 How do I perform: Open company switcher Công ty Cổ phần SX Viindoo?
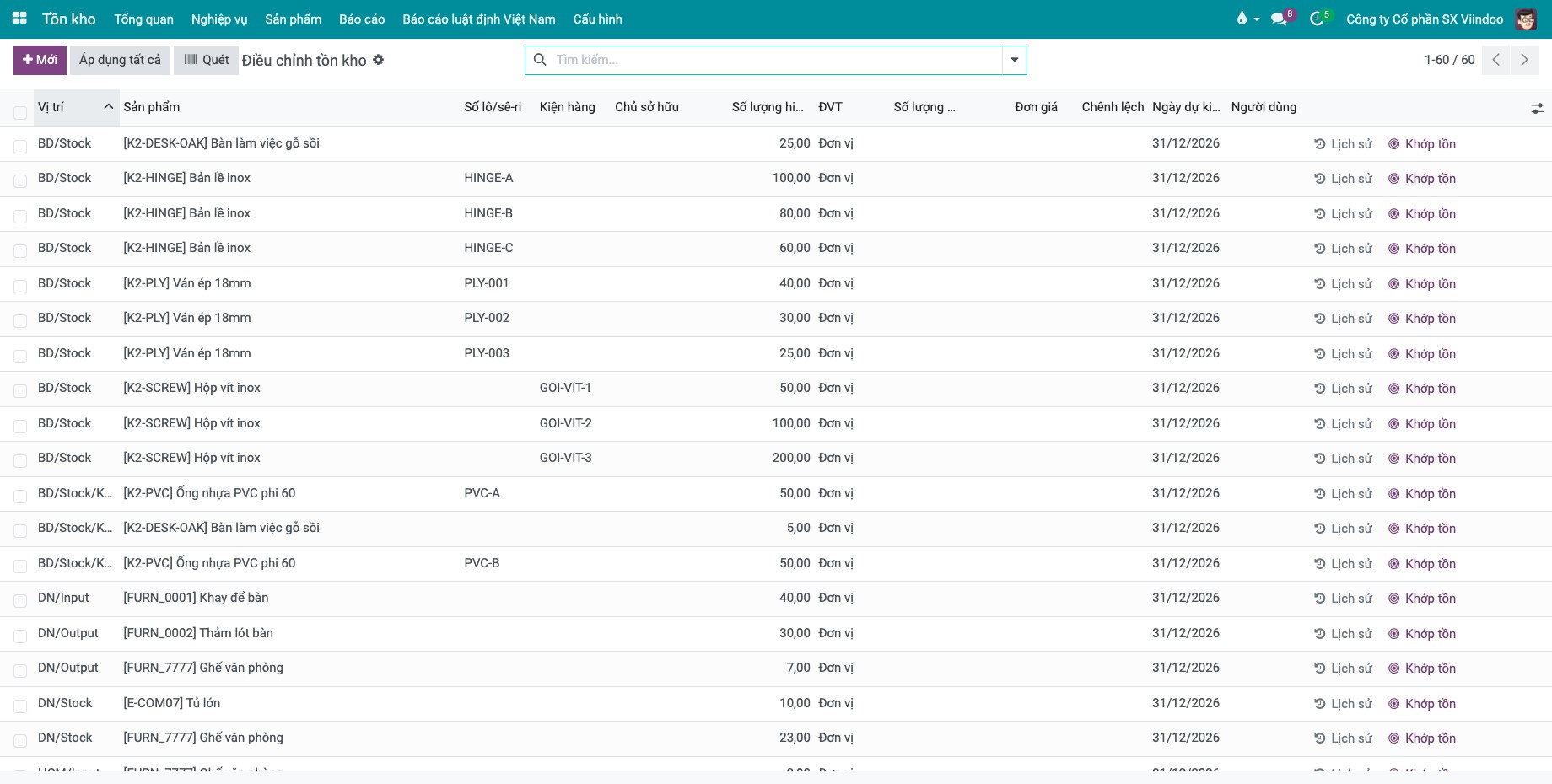click(x=1425, y=19)
